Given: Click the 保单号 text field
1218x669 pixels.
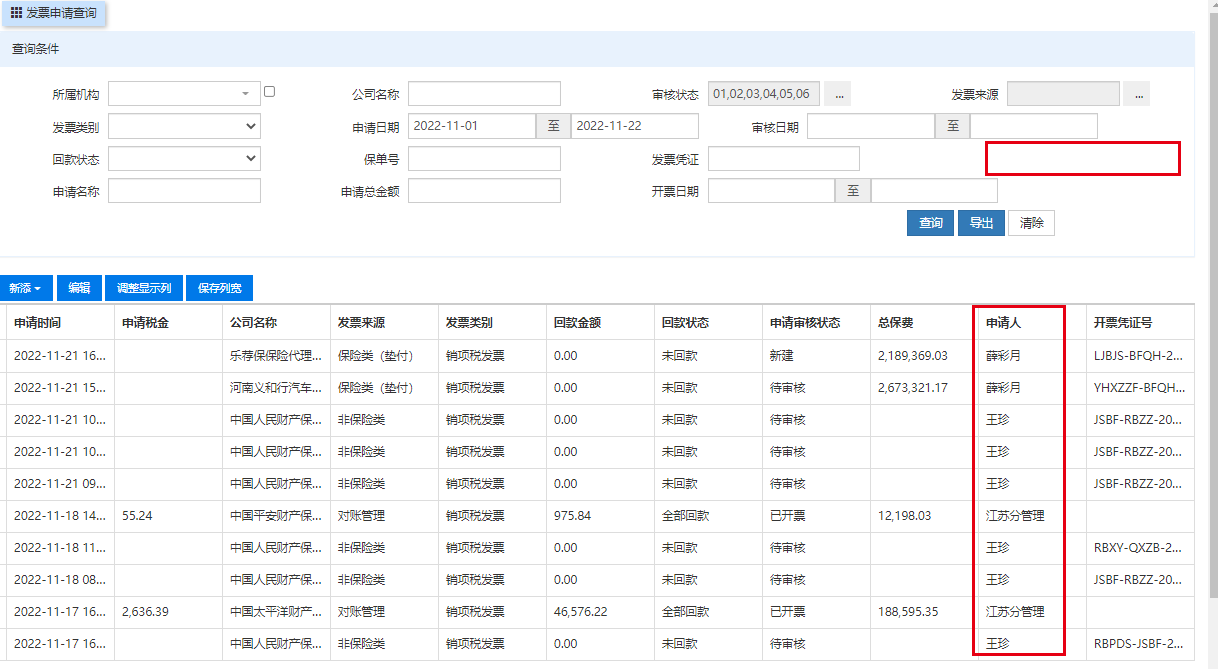Looking at the screenshot, I should (484, 159).
